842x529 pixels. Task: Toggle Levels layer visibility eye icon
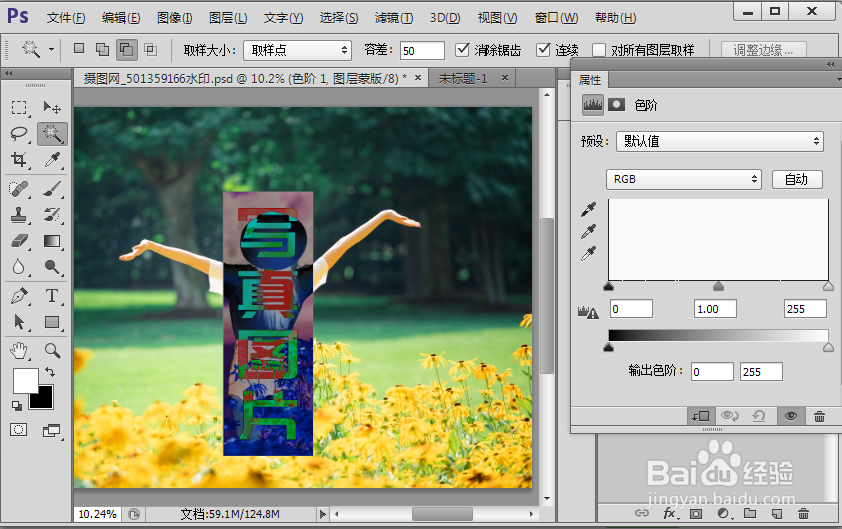(790, 416)
